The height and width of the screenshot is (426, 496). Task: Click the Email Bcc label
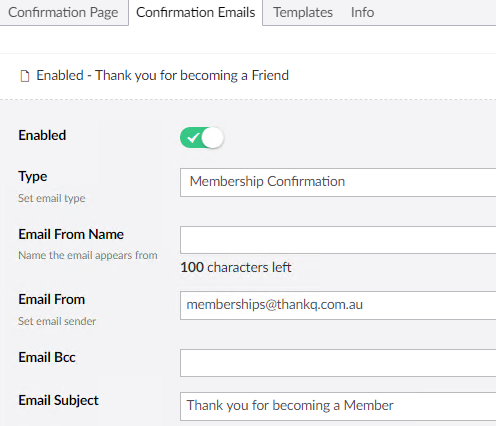(x=47, y=357)
